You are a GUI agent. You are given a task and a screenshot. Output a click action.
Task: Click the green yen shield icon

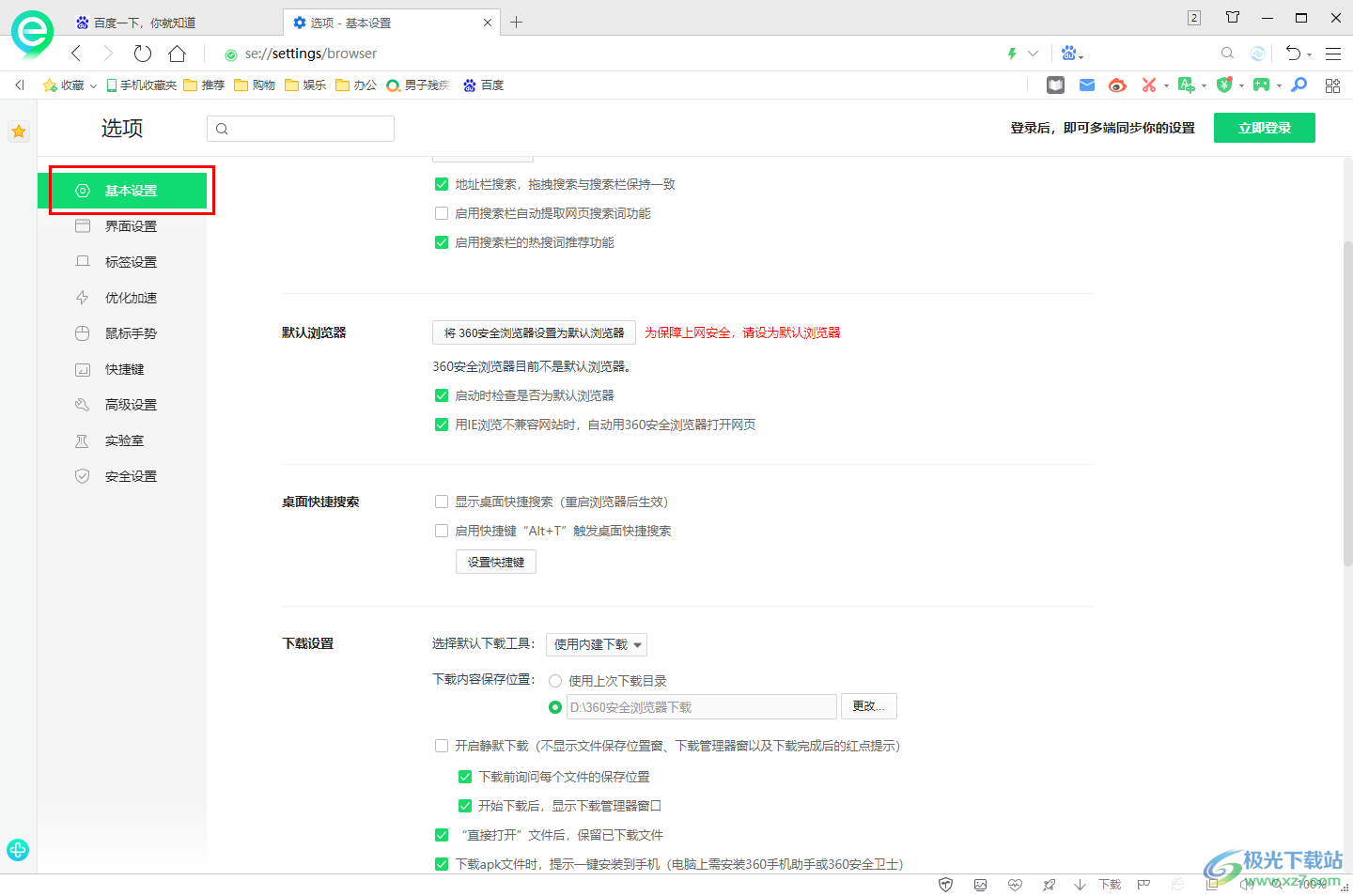click(1223, 85)
